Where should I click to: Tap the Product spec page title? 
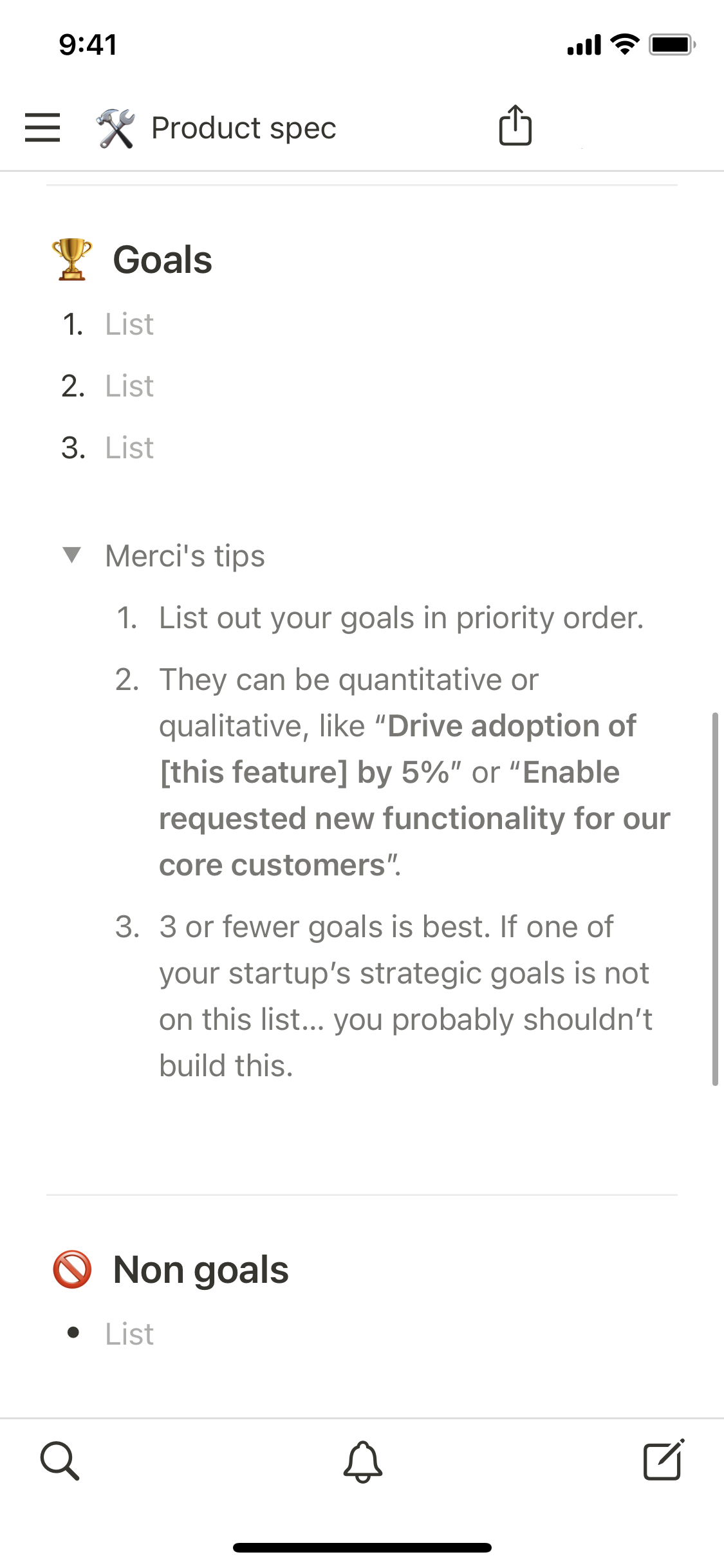pos(243,128)
